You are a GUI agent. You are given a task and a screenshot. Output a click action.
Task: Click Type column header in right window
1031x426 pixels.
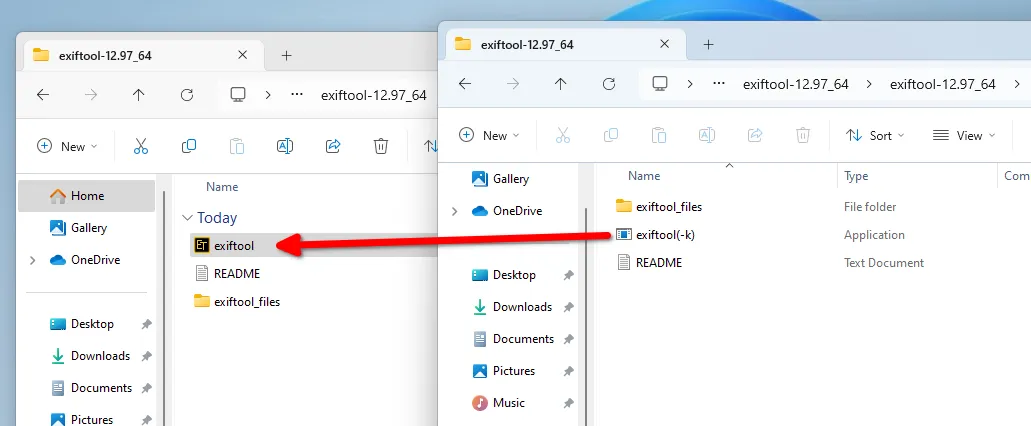click(x=856, y=176)
